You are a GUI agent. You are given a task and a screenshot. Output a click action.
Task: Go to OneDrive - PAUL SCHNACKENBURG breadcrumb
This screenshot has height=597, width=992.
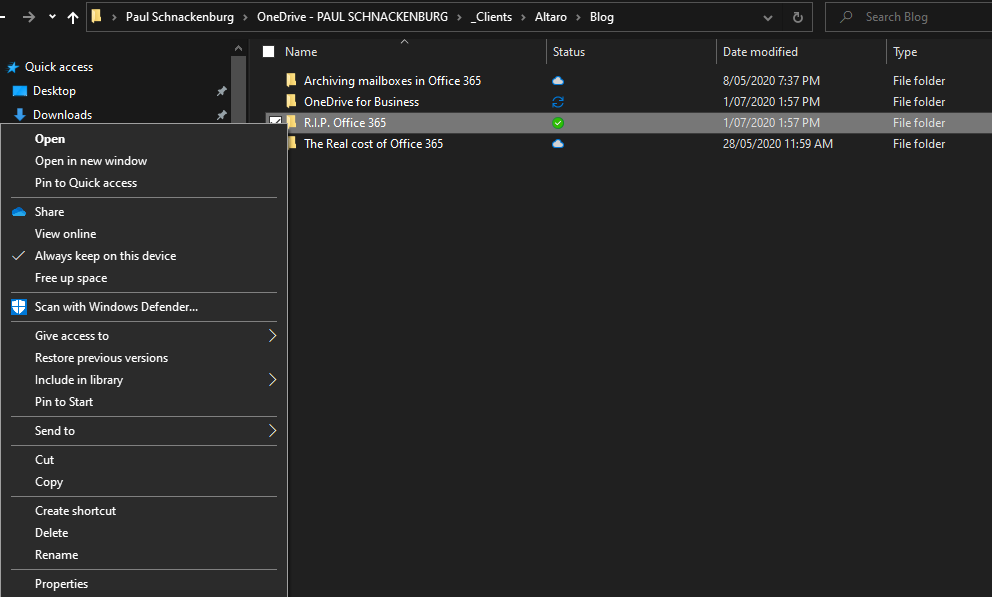(x=352, y=17)
